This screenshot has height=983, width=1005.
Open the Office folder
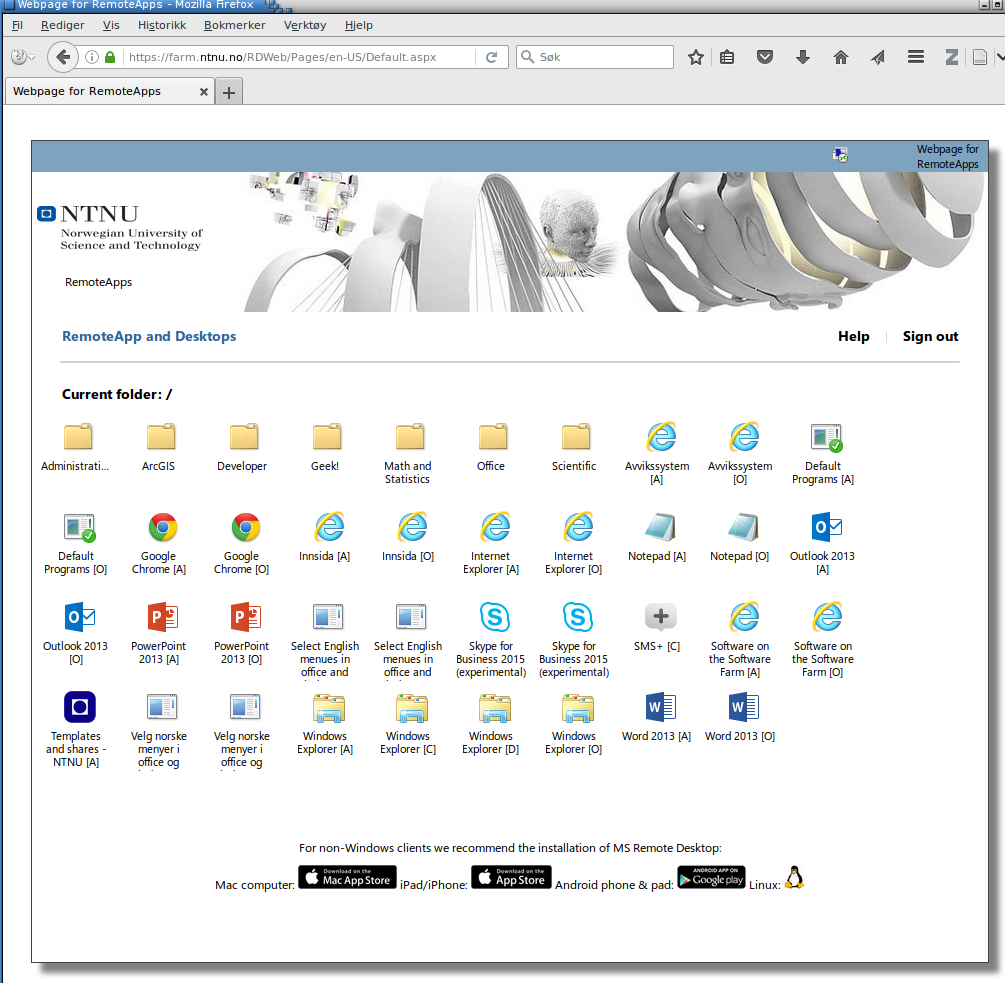[x=493, y=437]
